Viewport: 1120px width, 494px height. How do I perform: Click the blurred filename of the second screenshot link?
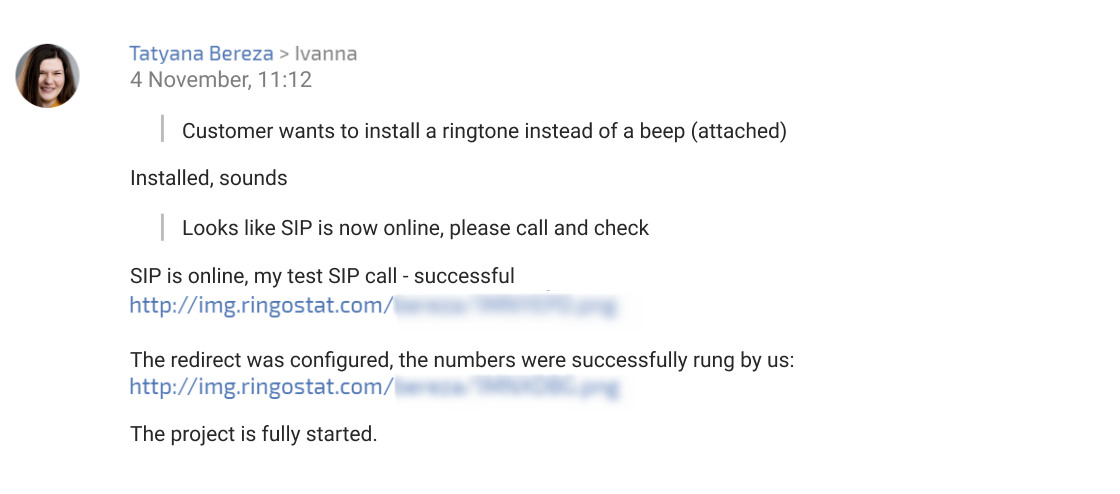506,388
